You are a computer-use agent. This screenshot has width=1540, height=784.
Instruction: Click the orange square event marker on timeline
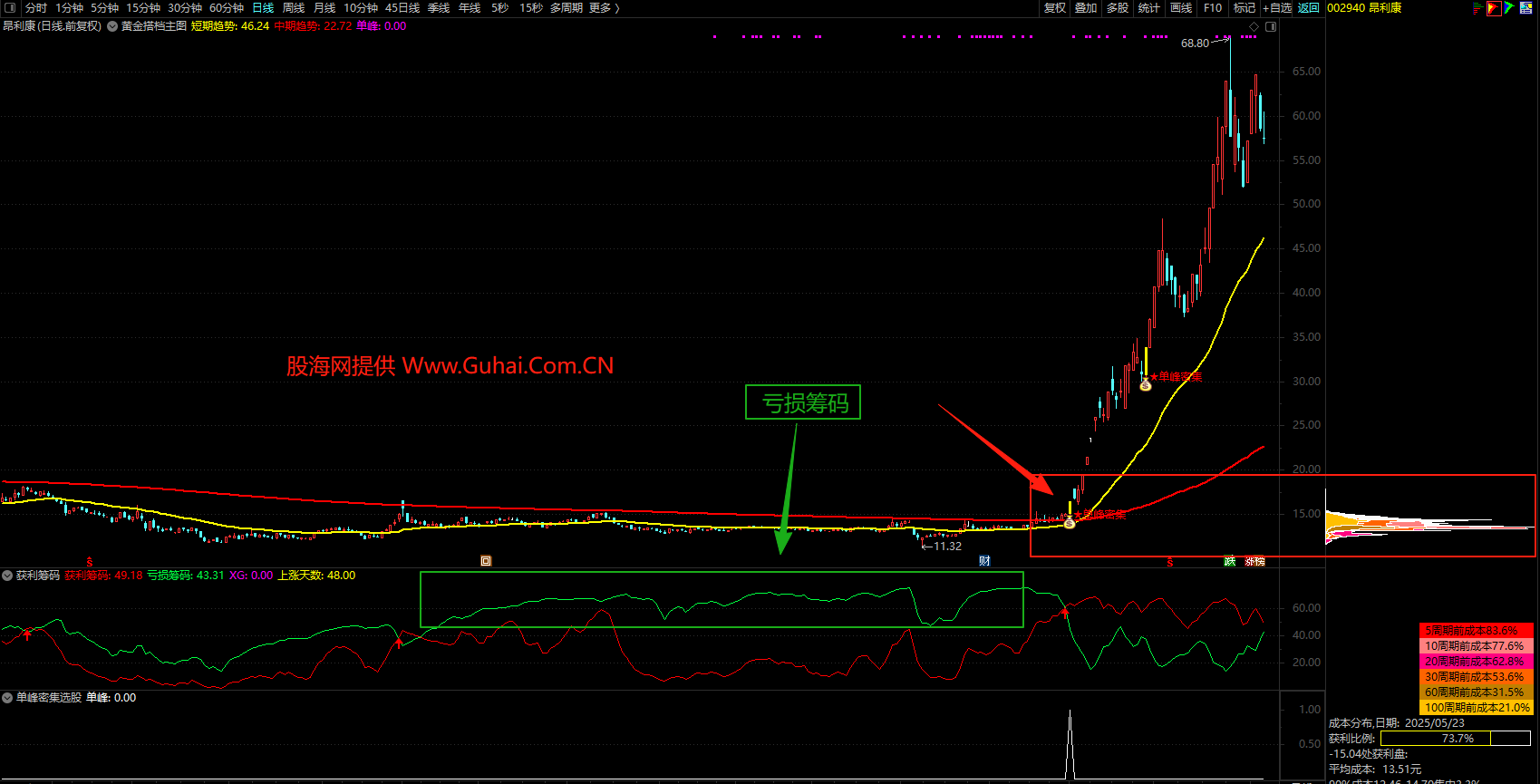(x=486, y=561)
